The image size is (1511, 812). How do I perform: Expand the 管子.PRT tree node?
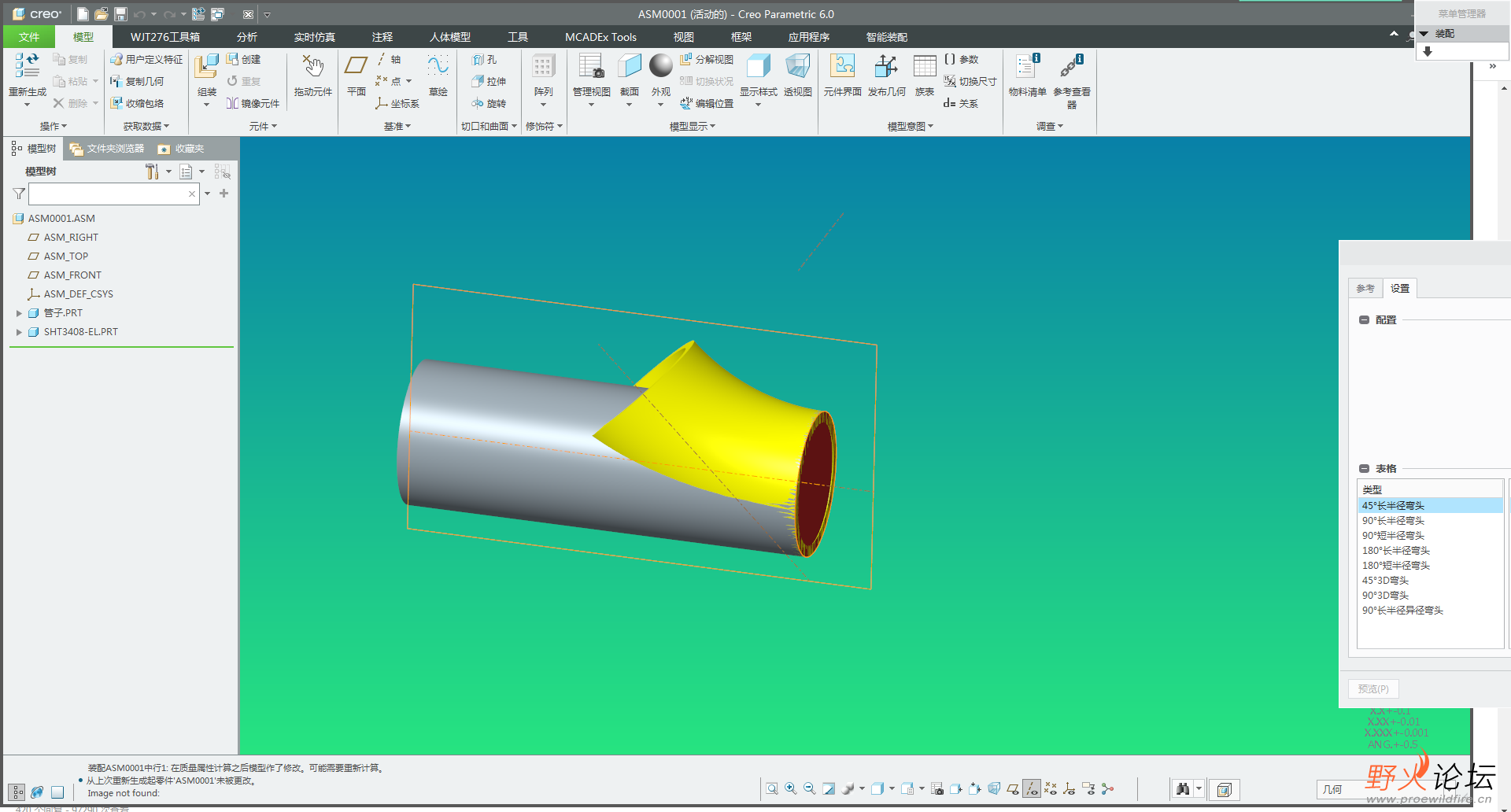pyautogui.click(x=19, y=313)
